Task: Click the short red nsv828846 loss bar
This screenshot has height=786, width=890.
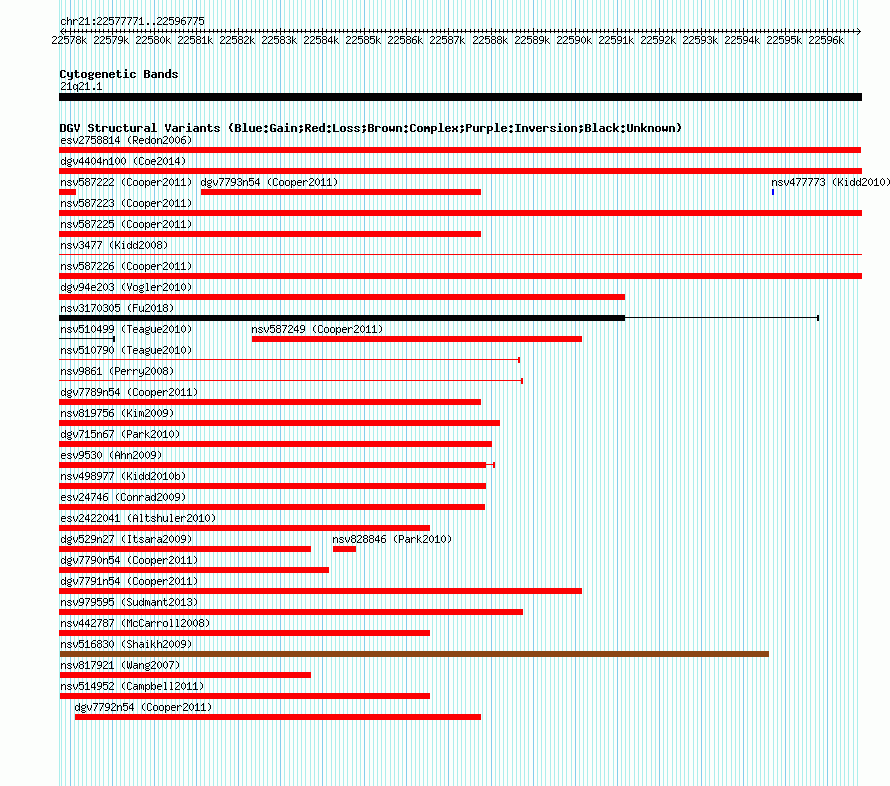Action: [x=344, y=549]
